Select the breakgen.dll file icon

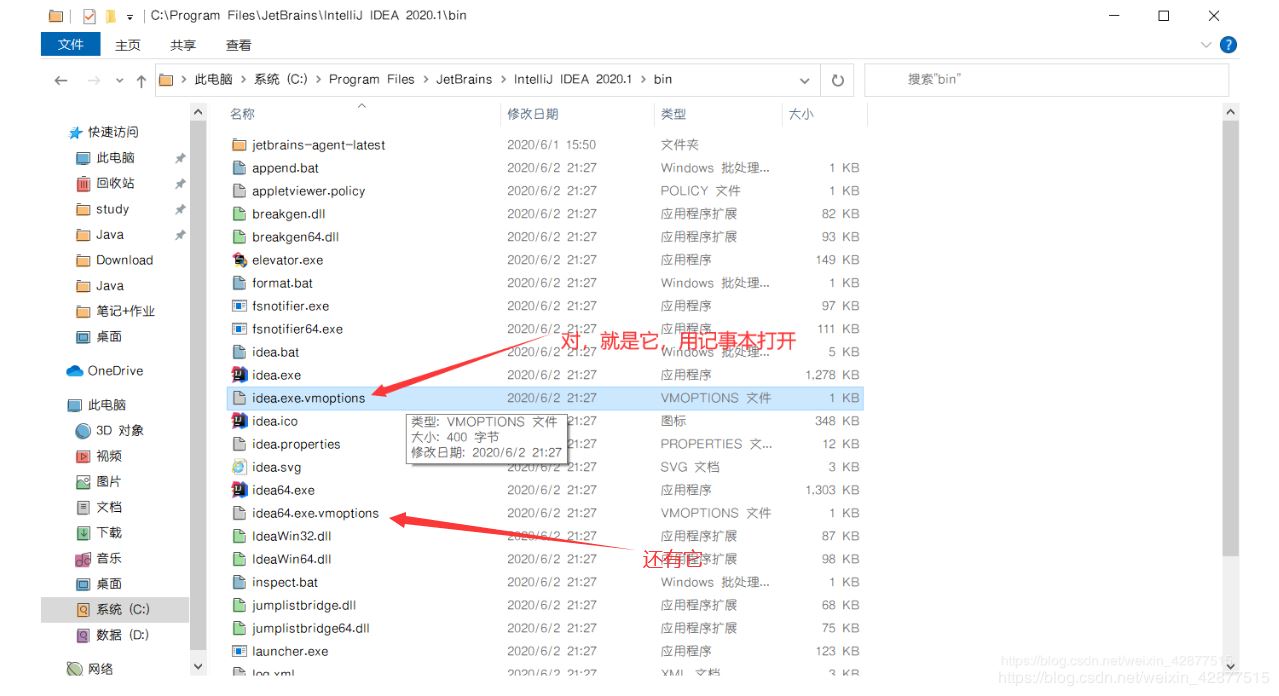tap(239, 214)
